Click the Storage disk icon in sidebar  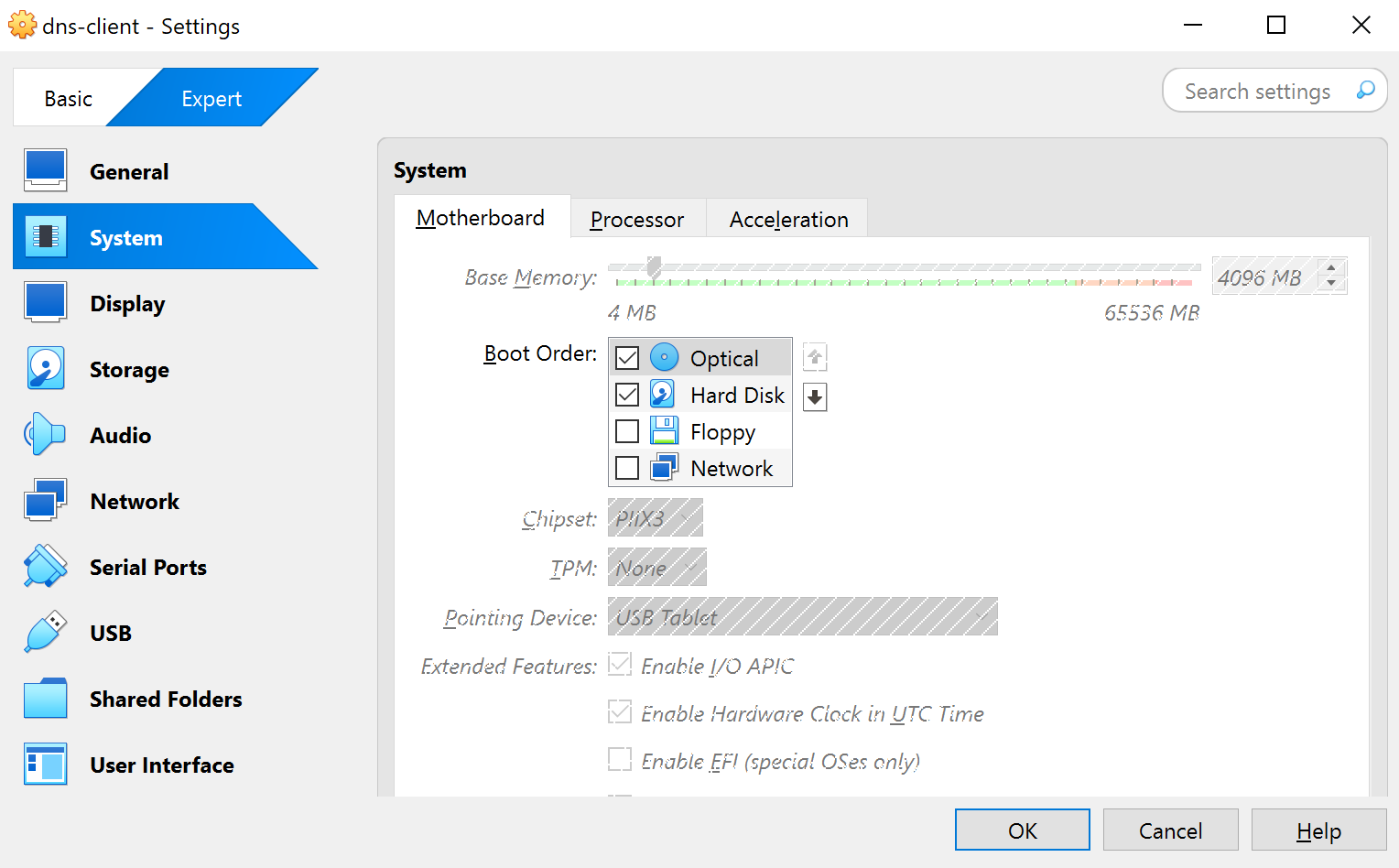(46, 369)
